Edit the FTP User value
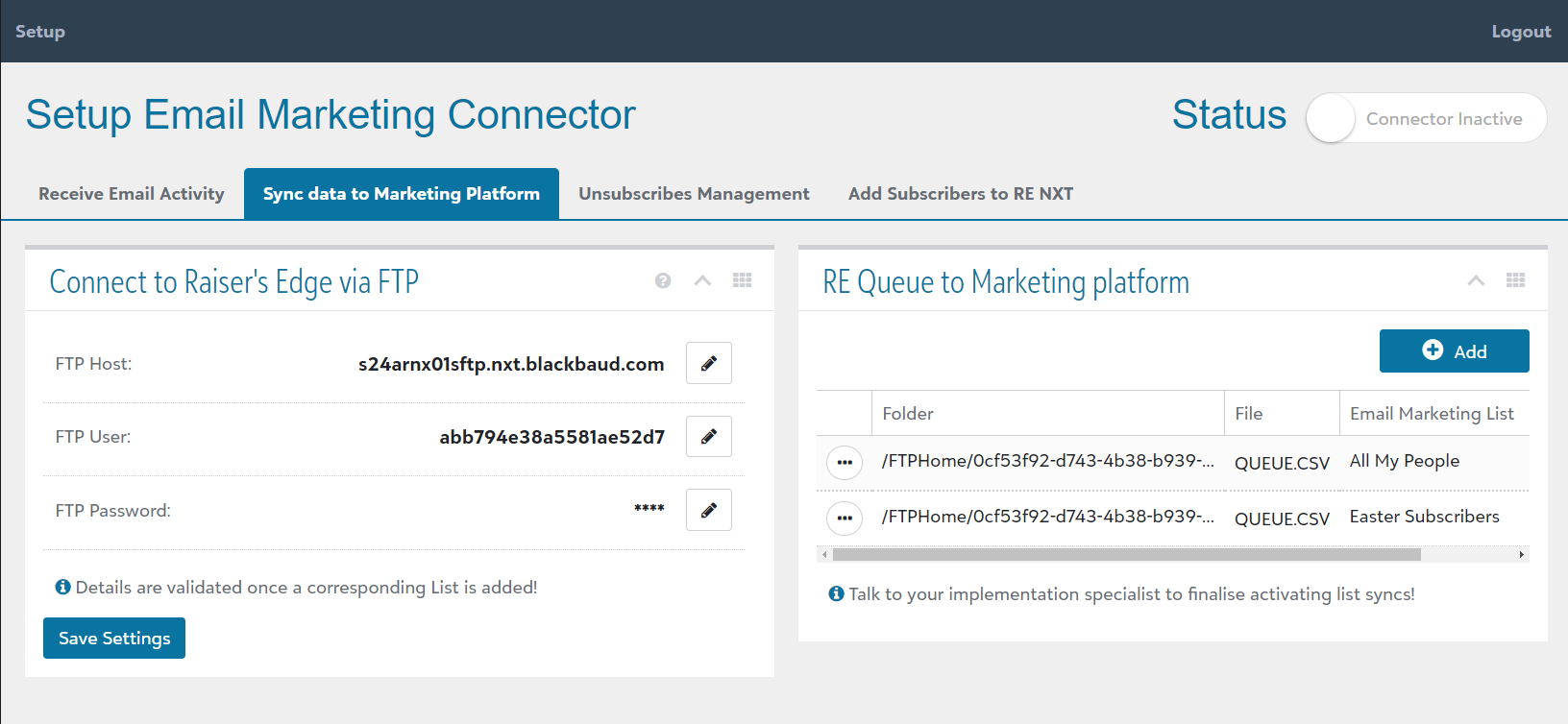This screenshot has height=724, width=1568. pyautogui.click(x=709, y=436)
